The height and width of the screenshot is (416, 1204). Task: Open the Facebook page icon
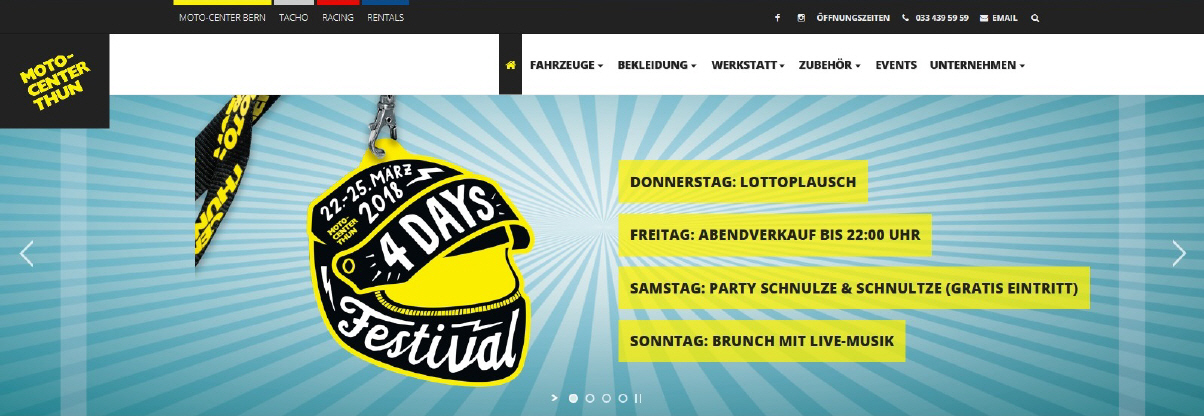[x=777, y=18]
